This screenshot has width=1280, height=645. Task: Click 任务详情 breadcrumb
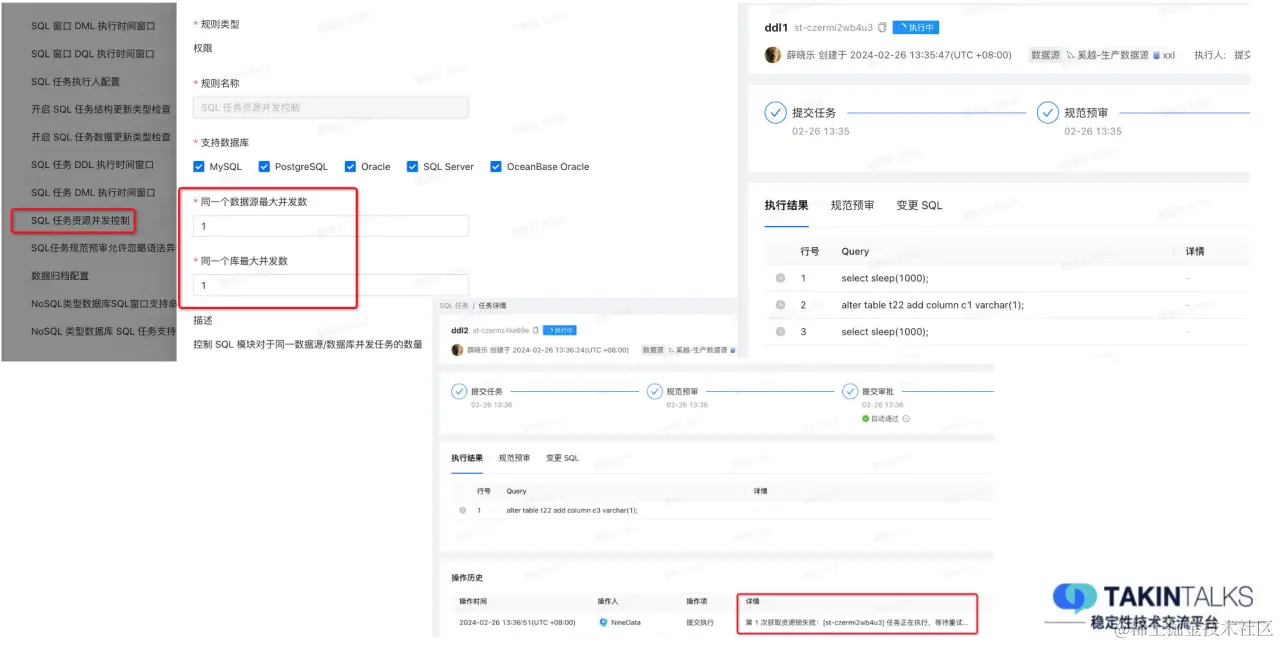point(493,305)
